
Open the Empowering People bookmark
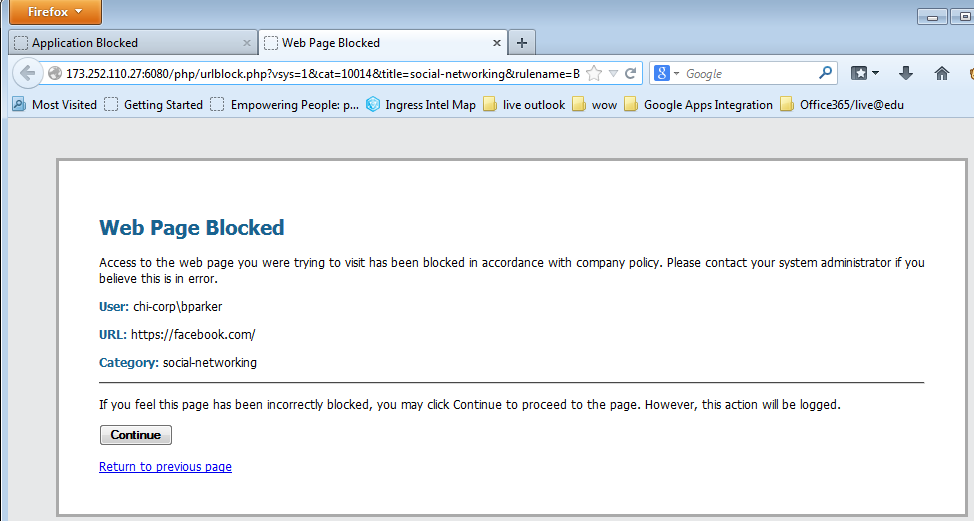(x=285, y=104)
